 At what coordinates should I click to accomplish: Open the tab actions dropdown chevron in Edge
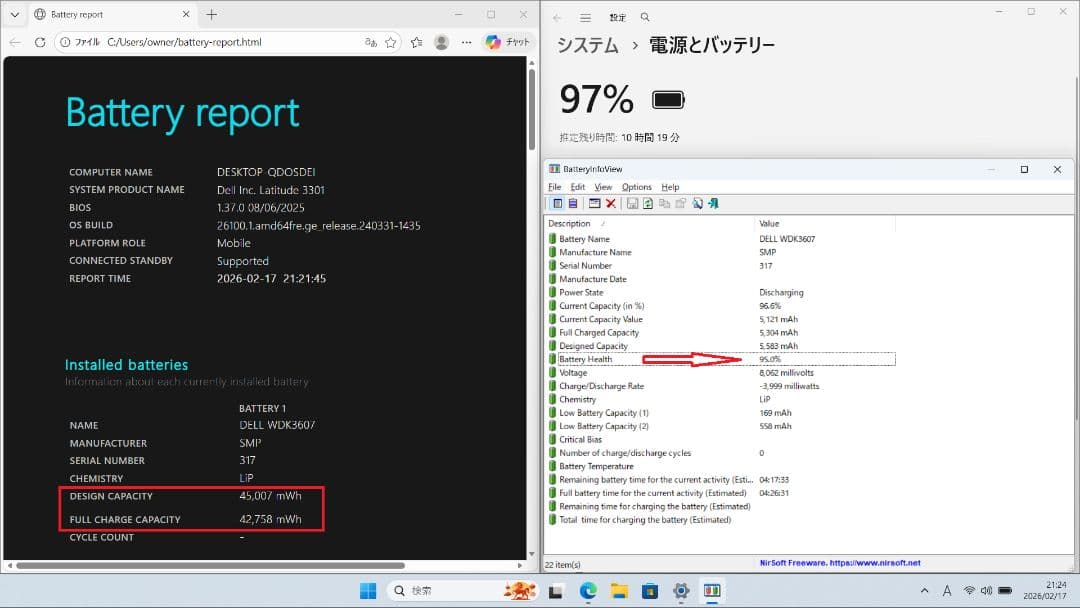tap(14, 14)
